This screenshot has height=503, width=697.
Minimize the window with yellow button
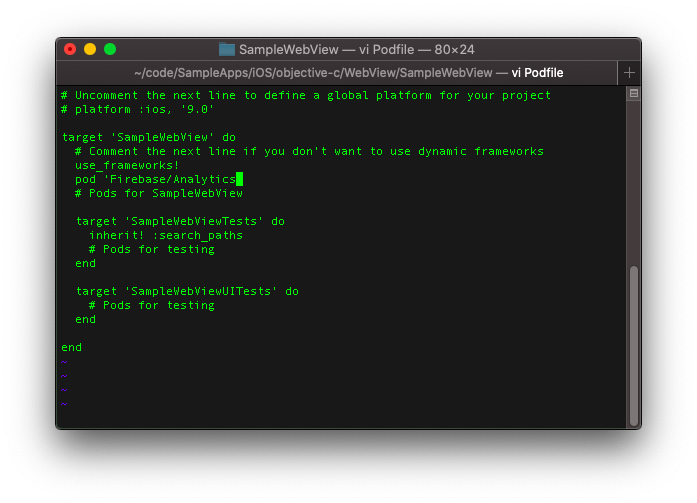tap(90, 49)
